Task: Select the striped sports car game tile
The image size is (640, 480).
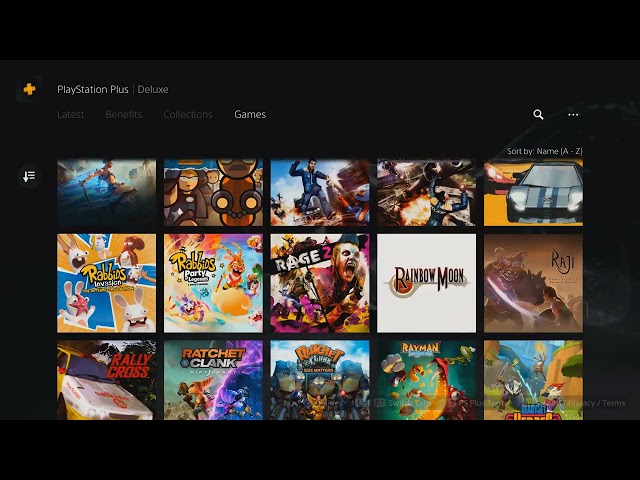Action: [533, 192]
